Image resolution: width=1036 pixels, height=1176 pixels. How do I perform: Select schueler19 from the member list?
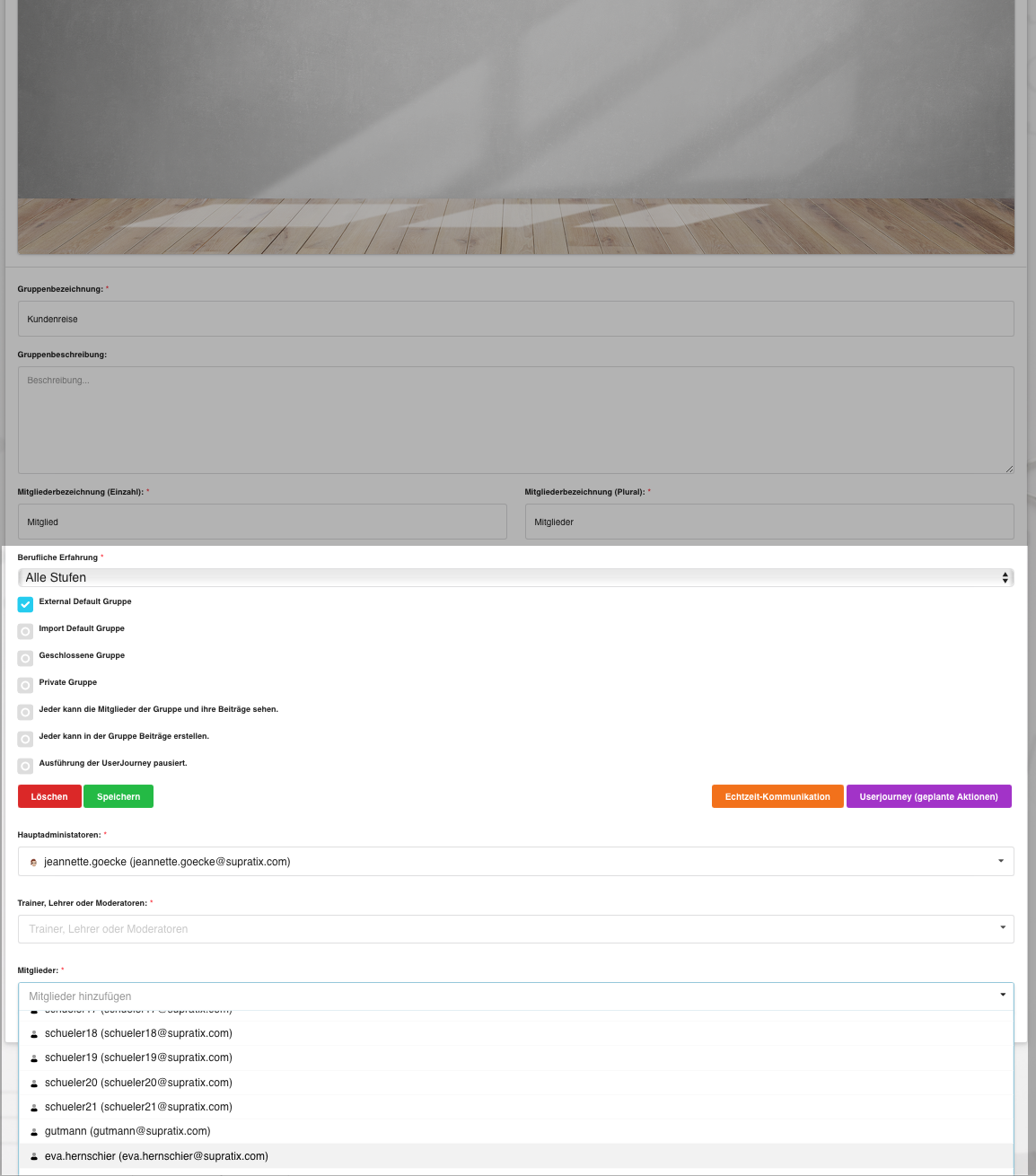pyautogui.click(x=515, y=1058)
